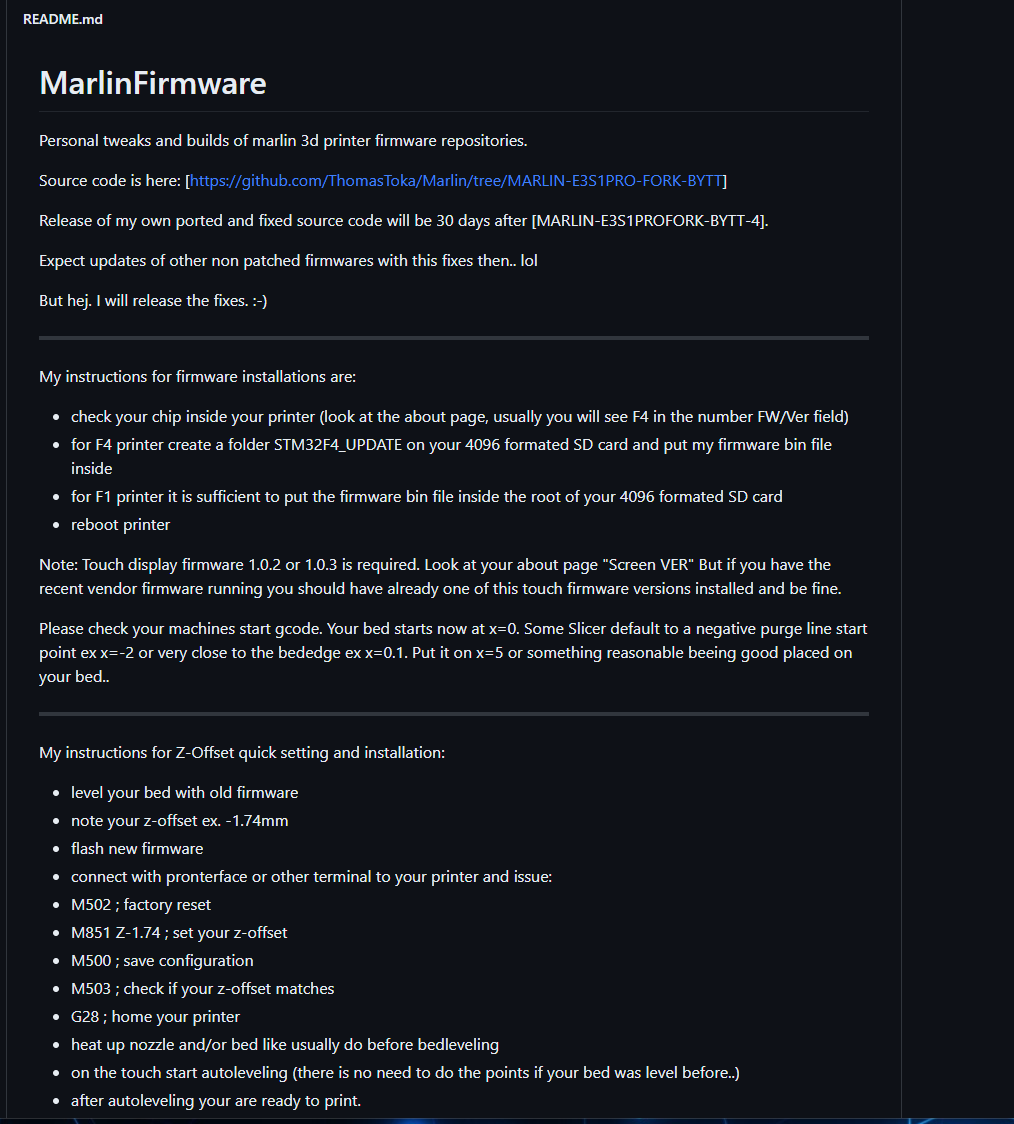Click the MarlinFirmware heading

(x=153, y=82)
